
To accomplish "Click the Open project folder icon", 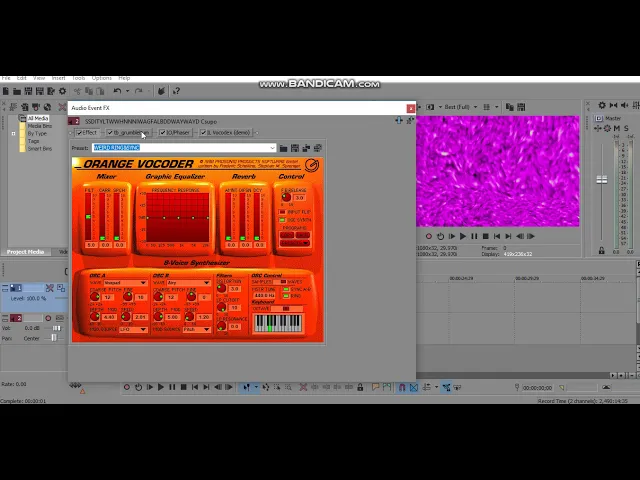I will 17,91.
